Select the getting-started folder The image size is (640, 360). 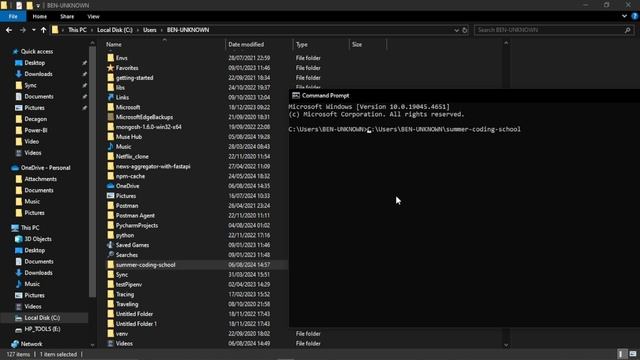[x=134, y=78]
